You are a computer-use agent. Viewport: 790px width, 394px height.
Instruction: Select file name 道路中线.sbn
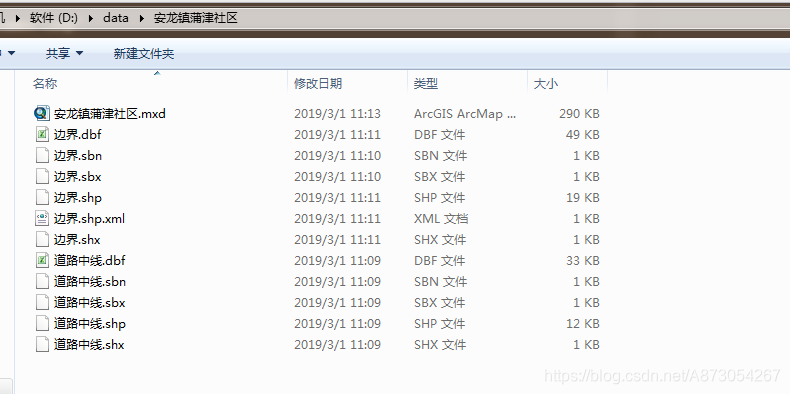point(90,282)
